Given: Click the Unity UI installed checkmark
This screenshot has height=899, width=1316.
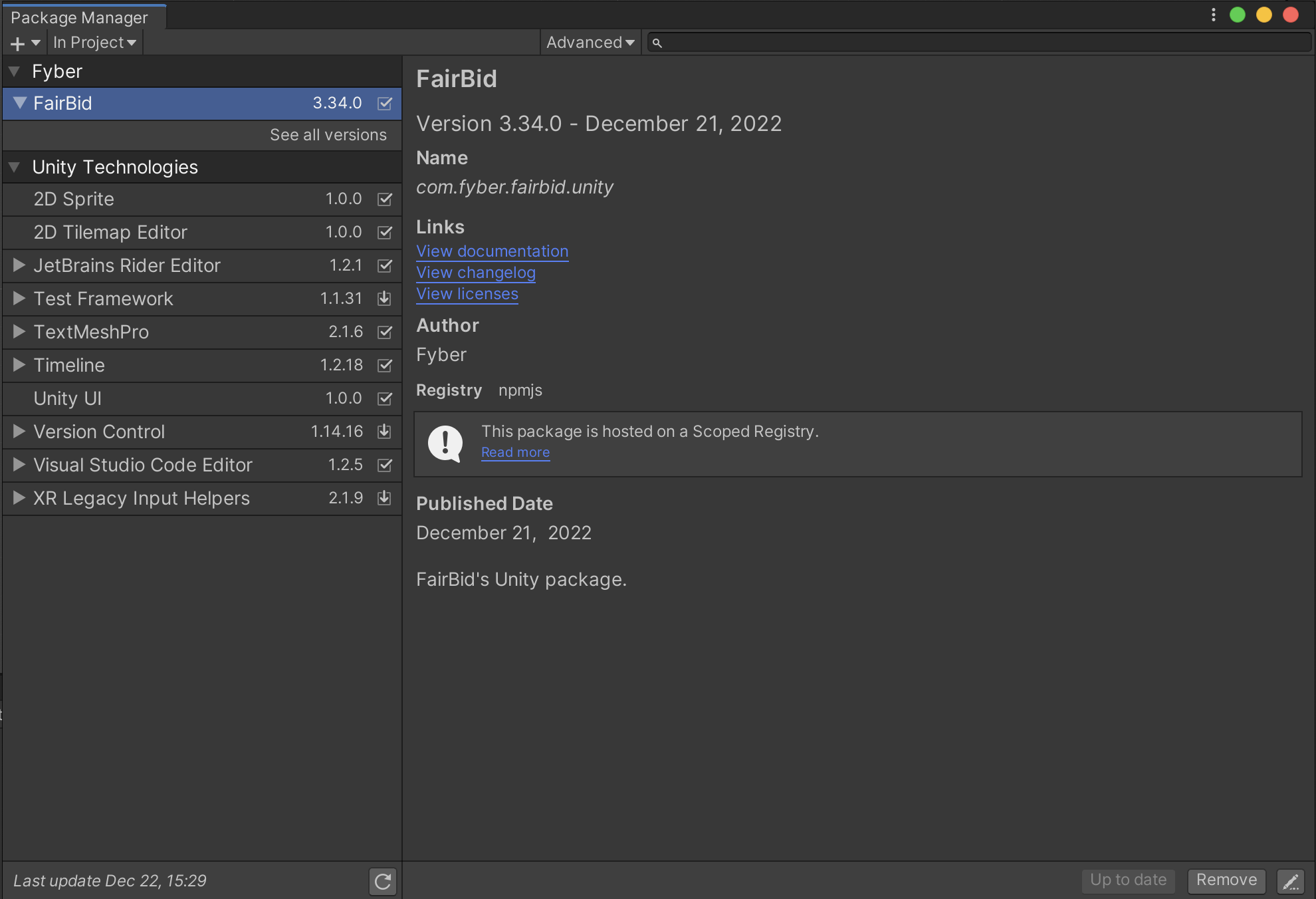Looking at the screenshot, I should pyautogui.click(x=385, y=399).
